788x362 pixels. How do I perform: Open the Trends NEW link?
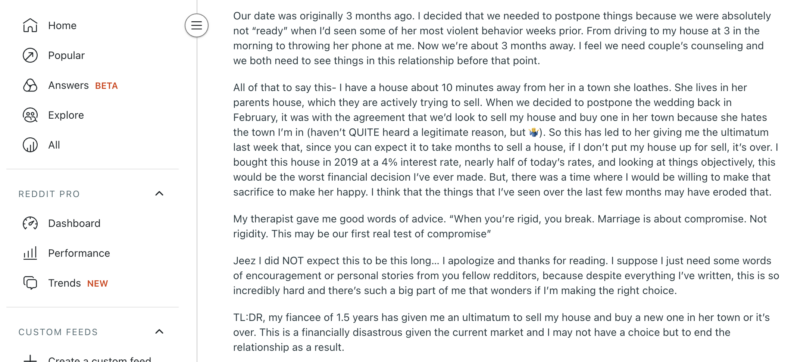(78, 283)
